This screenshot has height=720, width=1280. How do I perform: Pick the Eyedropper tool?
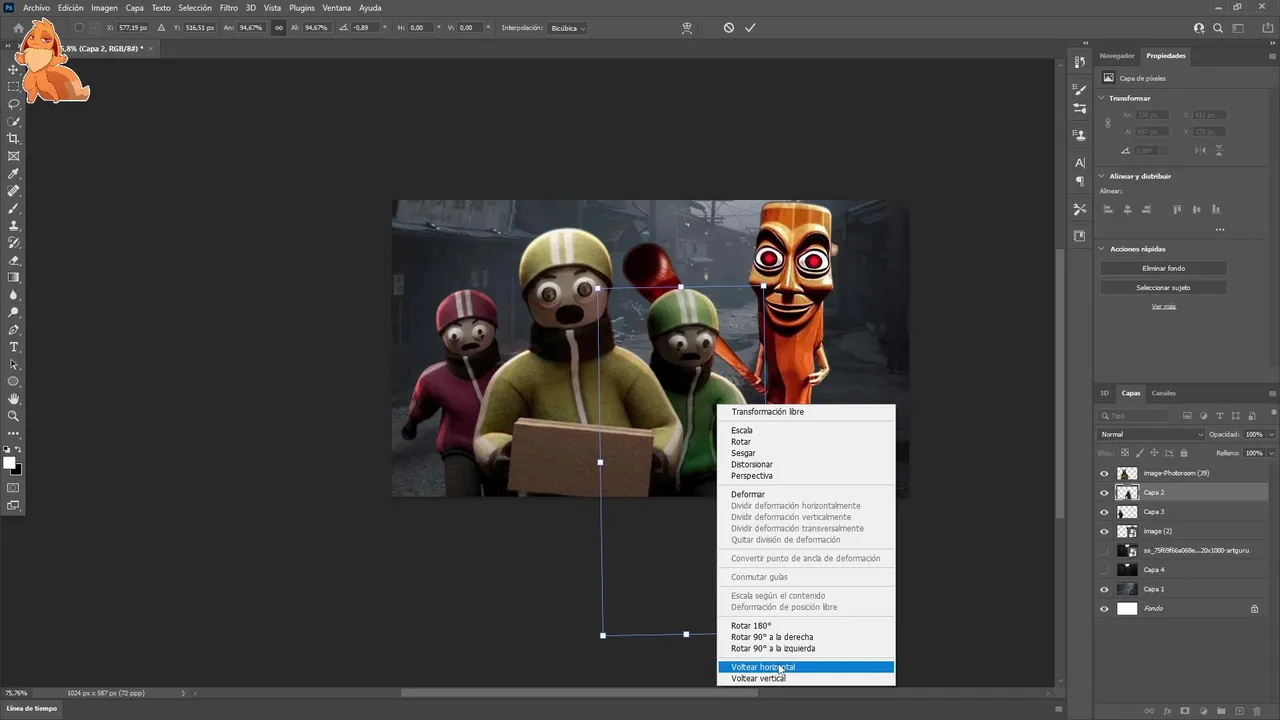[x=14, y=173]
